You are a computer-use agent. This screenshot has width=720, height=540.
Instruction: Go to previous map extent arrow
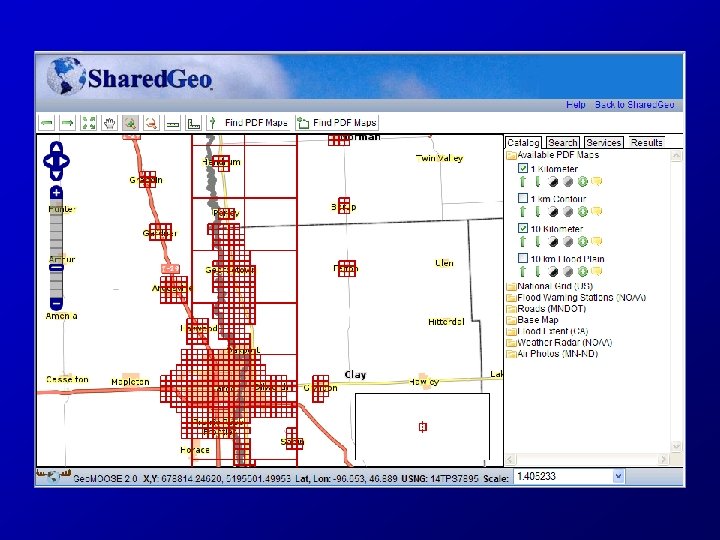pyautogui.click(x=47, y=123)
